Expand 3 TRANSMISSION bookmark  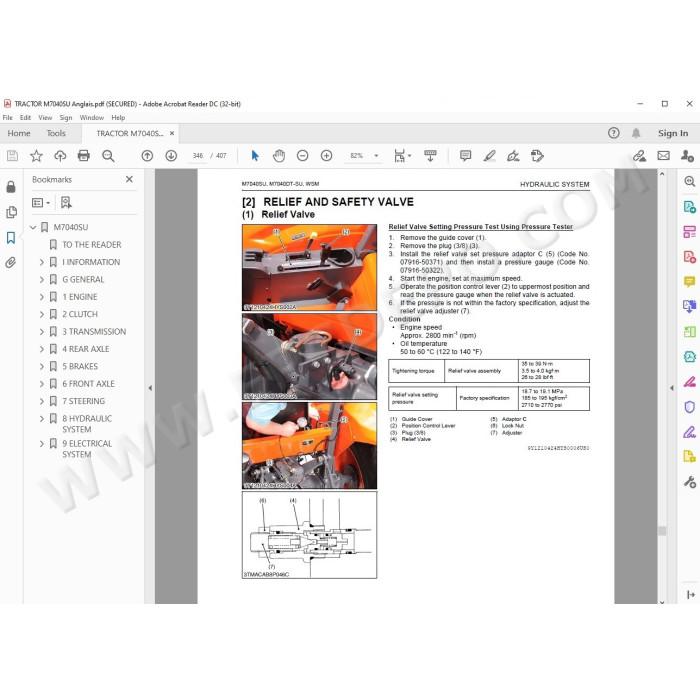click(42, 332)
